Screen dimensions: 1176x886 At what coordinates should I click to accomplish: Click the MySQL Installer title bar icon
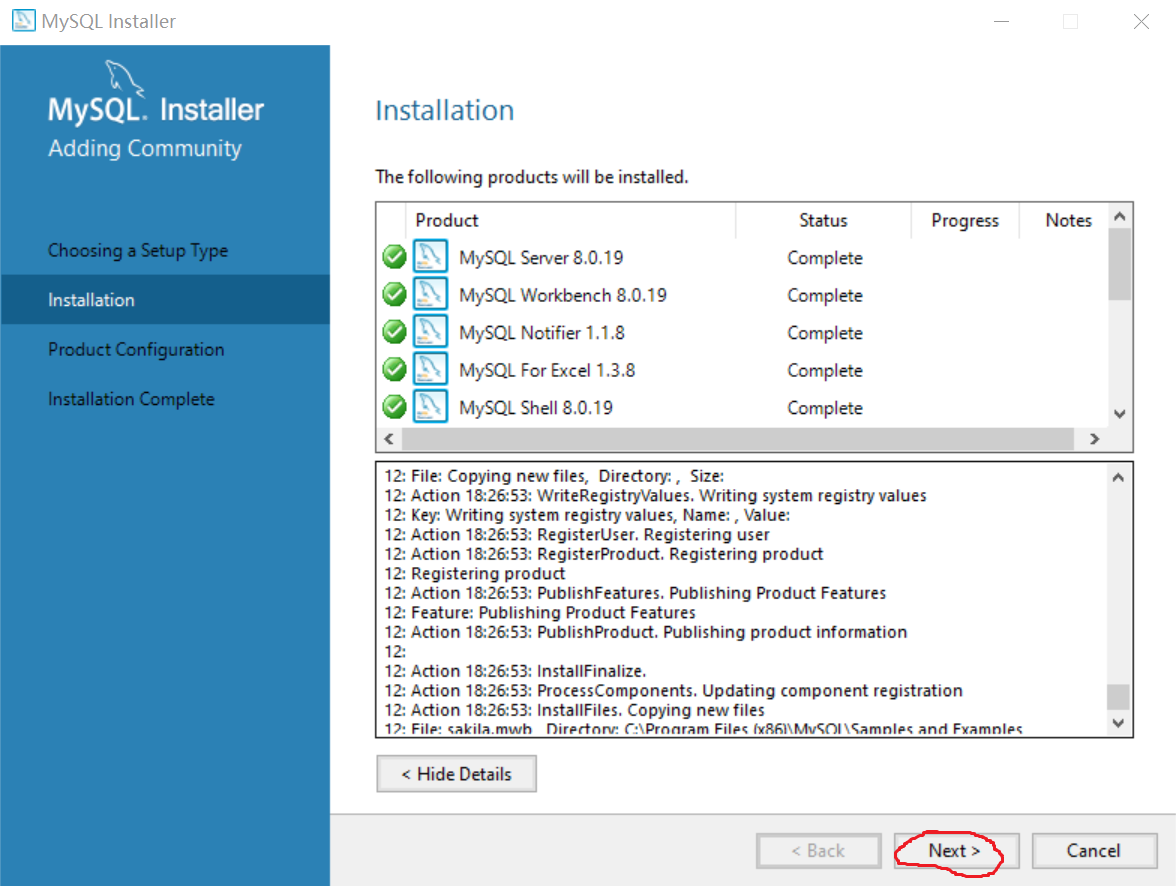click(x=23, y=20)
